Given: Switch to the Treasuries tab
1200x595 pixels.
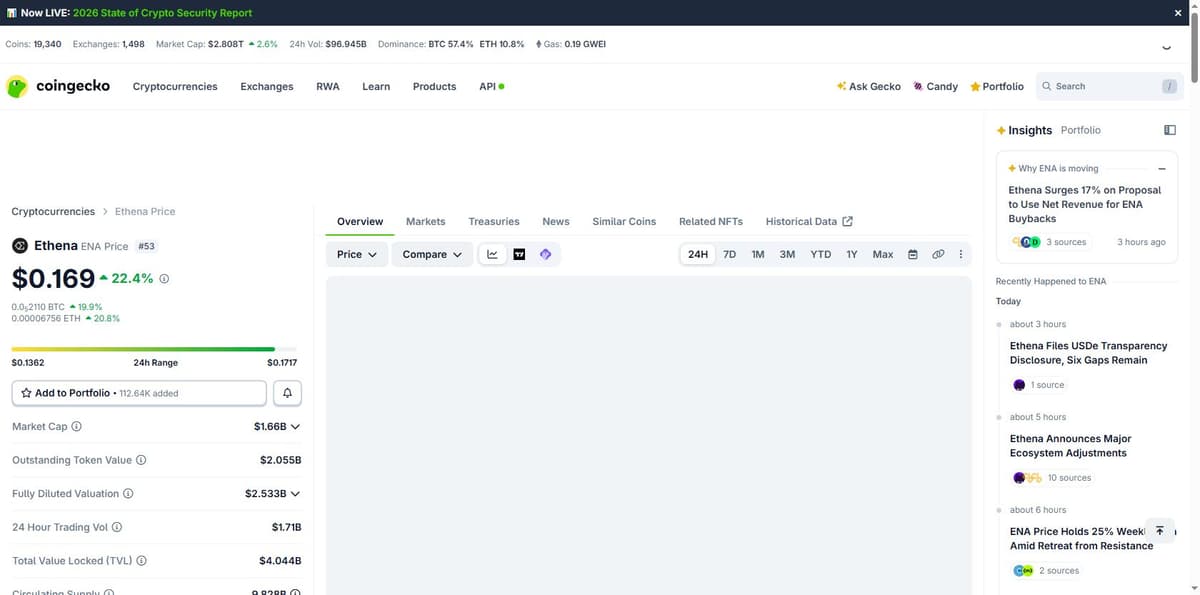Looking at the screenshot, I should coord(494,222).
